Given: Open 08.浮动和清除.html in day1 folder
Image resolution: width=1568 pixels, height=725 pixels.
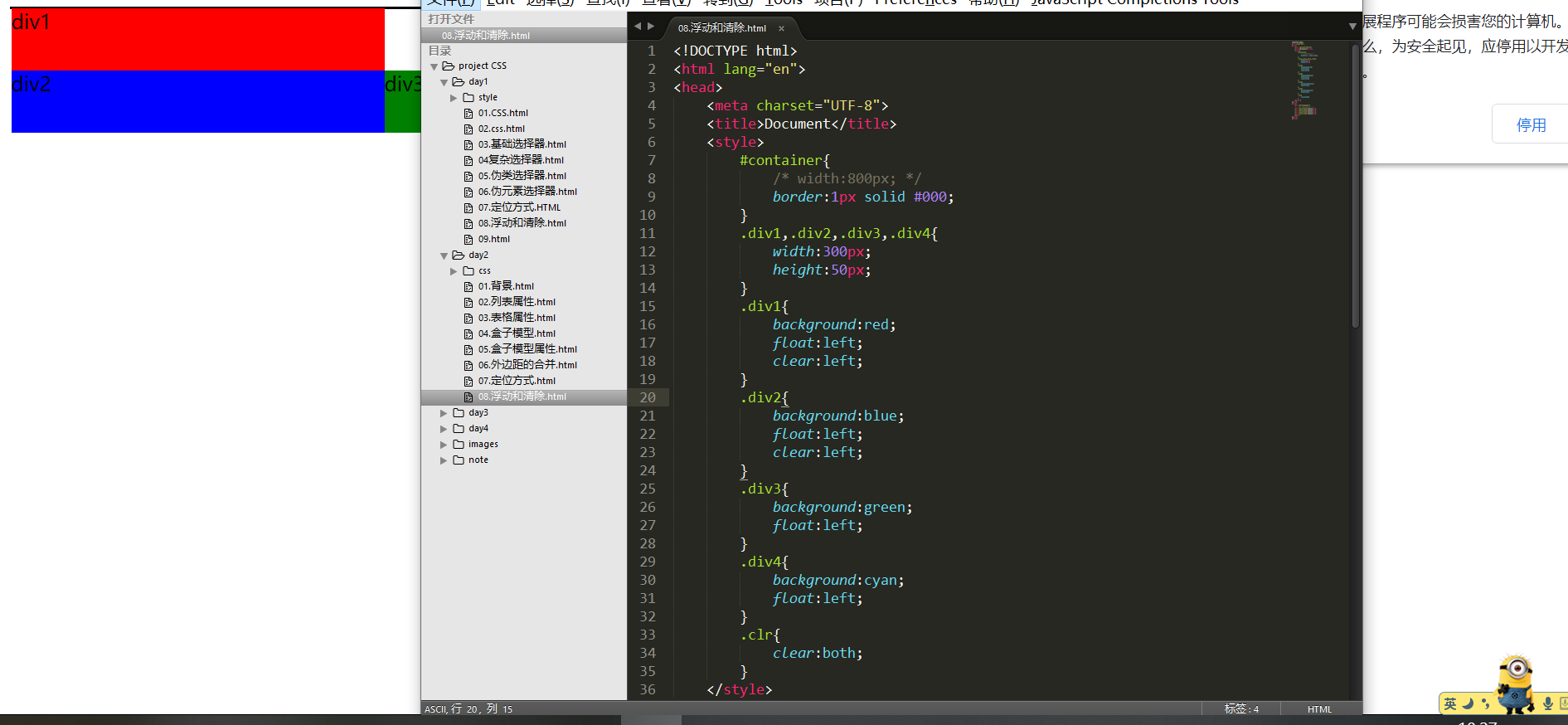Looking at the screenshot, I should pos(522,224).
